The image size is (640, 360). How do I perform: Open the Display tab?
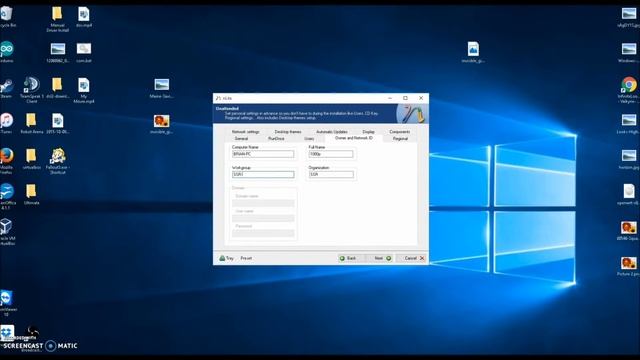pos(368,132)
